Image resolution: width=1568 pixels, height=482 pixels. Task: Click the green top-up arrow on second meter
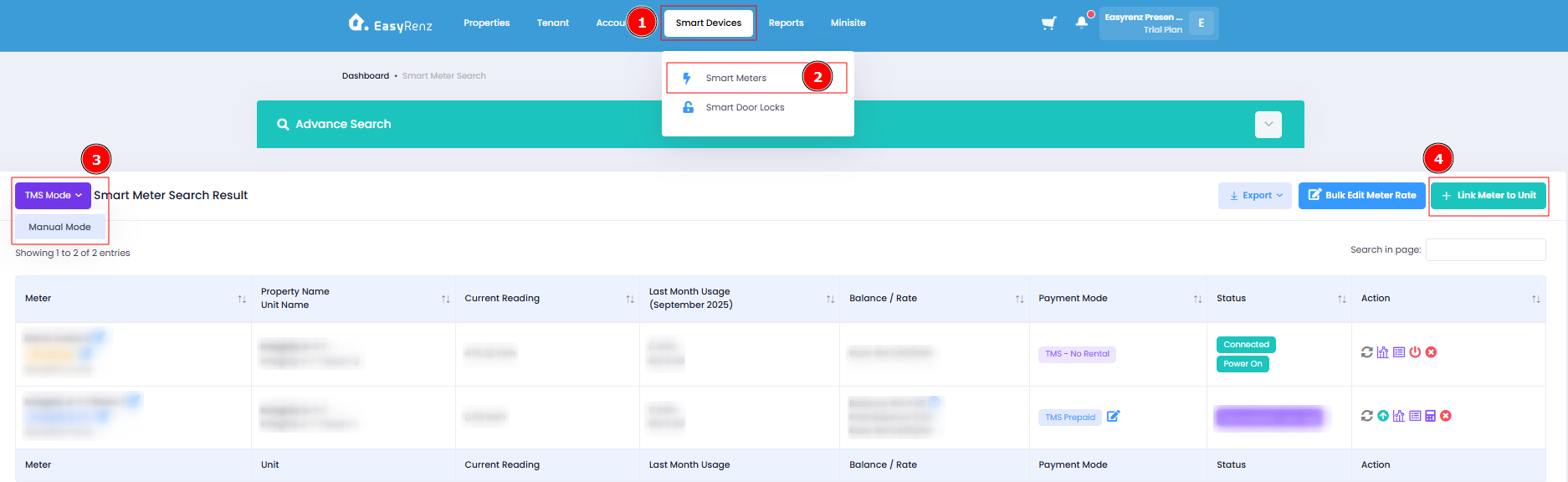[x=1383, y=416]
